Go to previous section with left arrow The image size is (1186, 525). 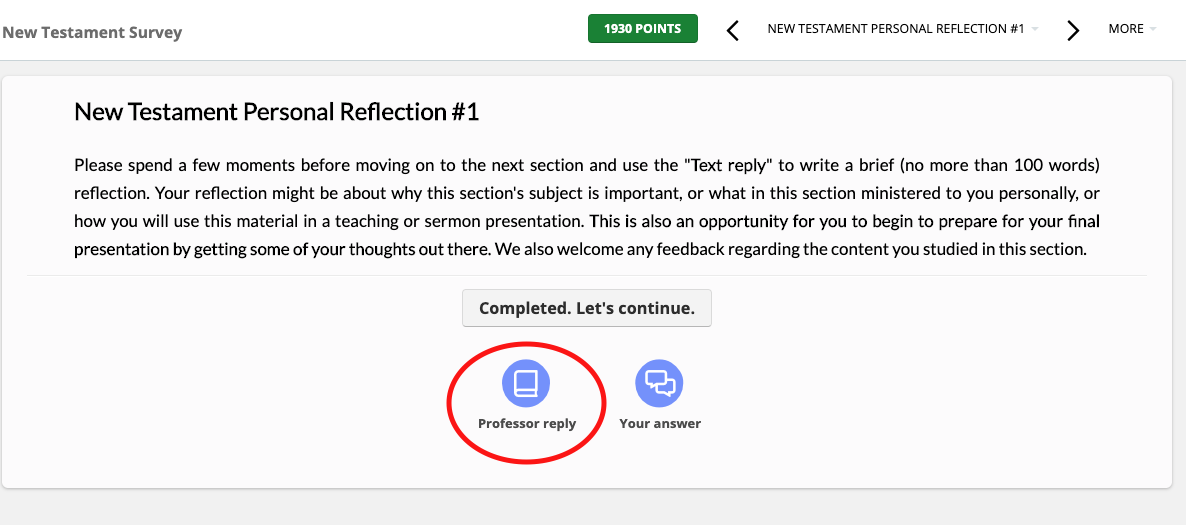click(733, 30)
